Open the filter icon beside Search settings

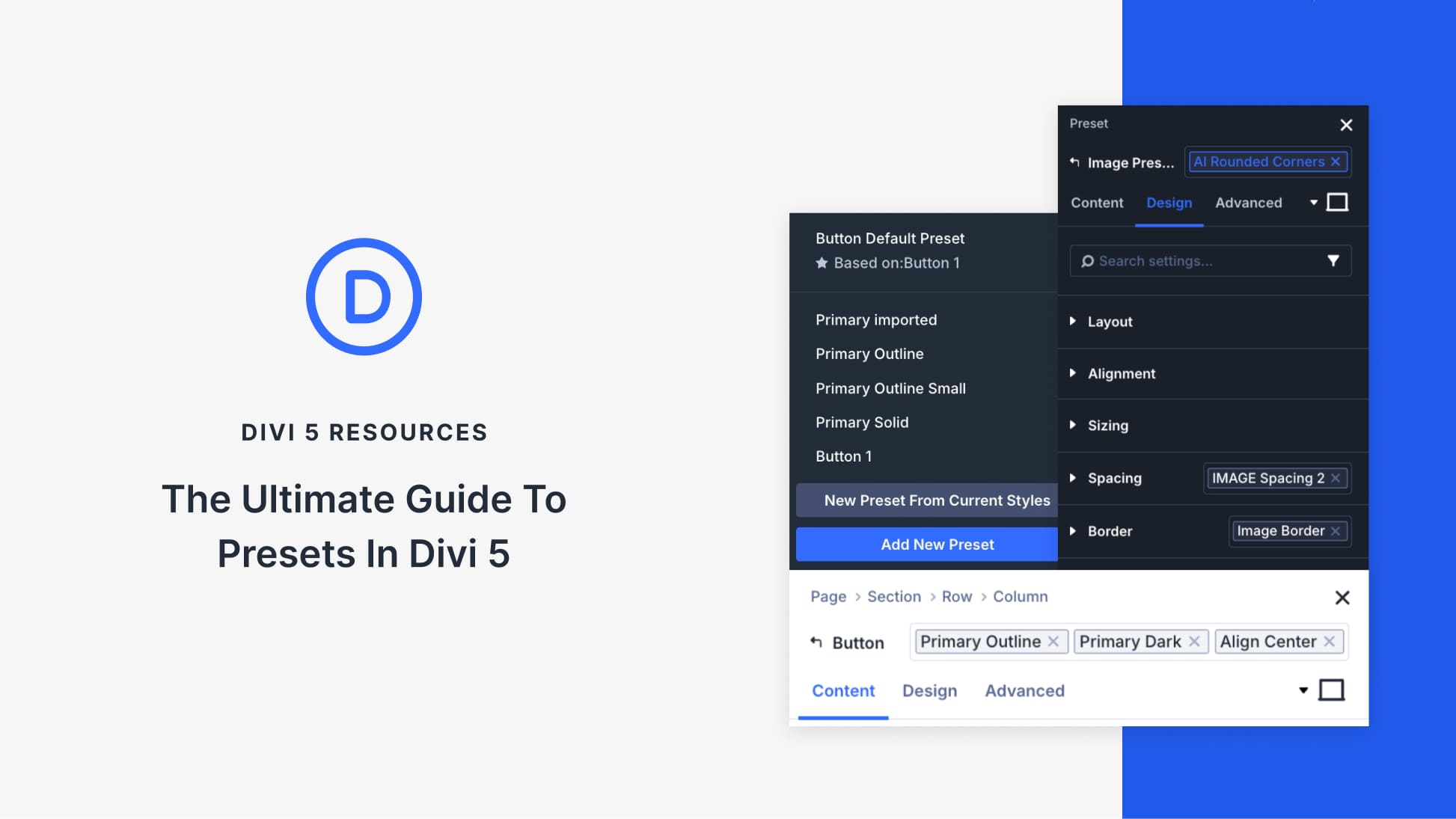(x=1334, y=260)
